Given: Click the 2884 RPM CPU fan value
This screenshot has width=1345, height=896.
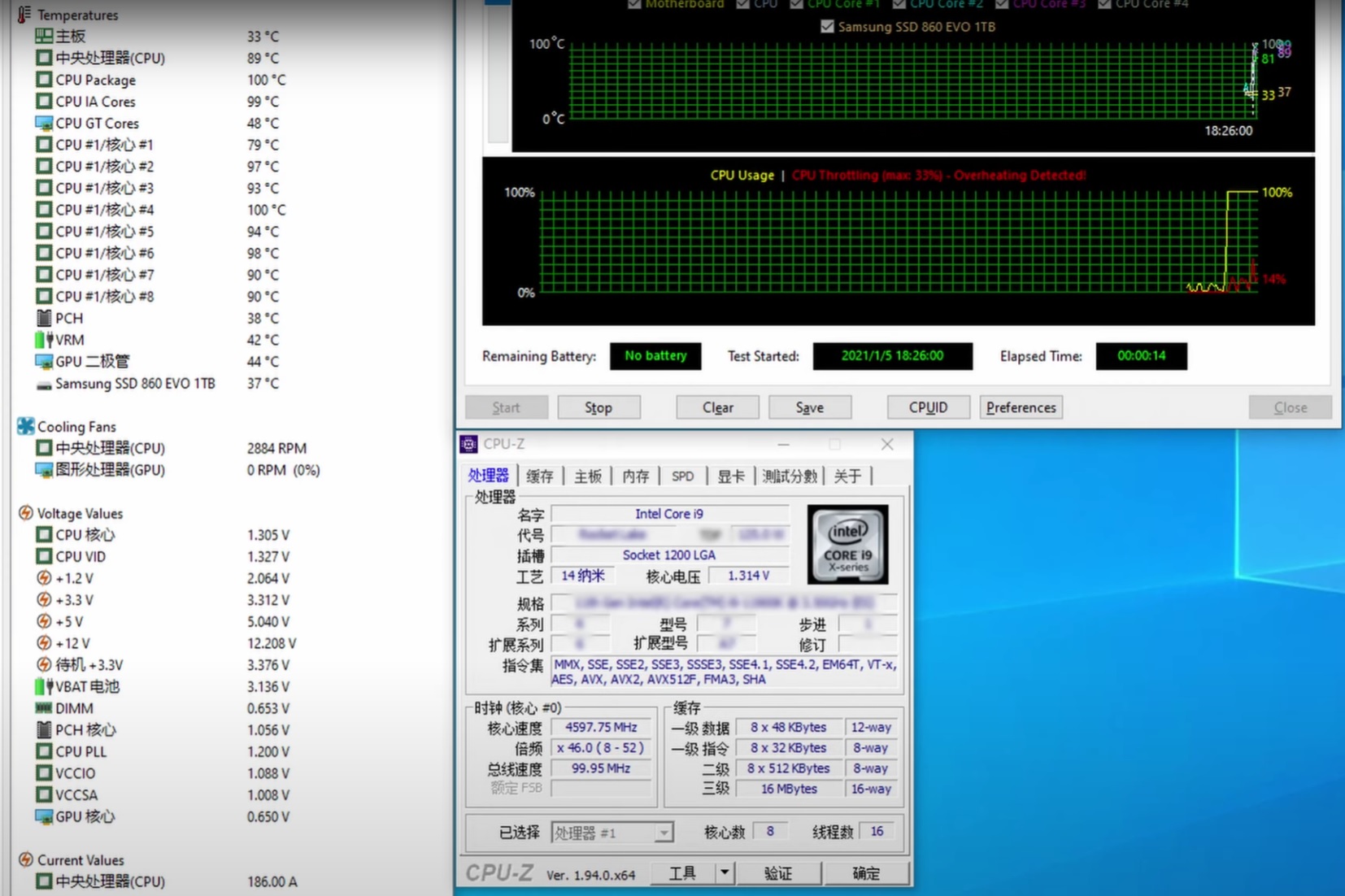Looking at the screenshot, I should (x=276, y=448).
